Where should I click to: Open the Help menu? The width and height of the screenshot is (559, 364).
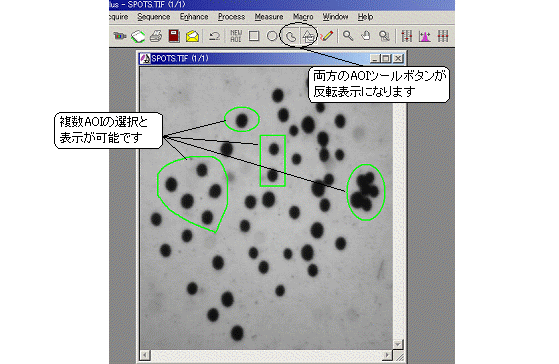(365, 17)
